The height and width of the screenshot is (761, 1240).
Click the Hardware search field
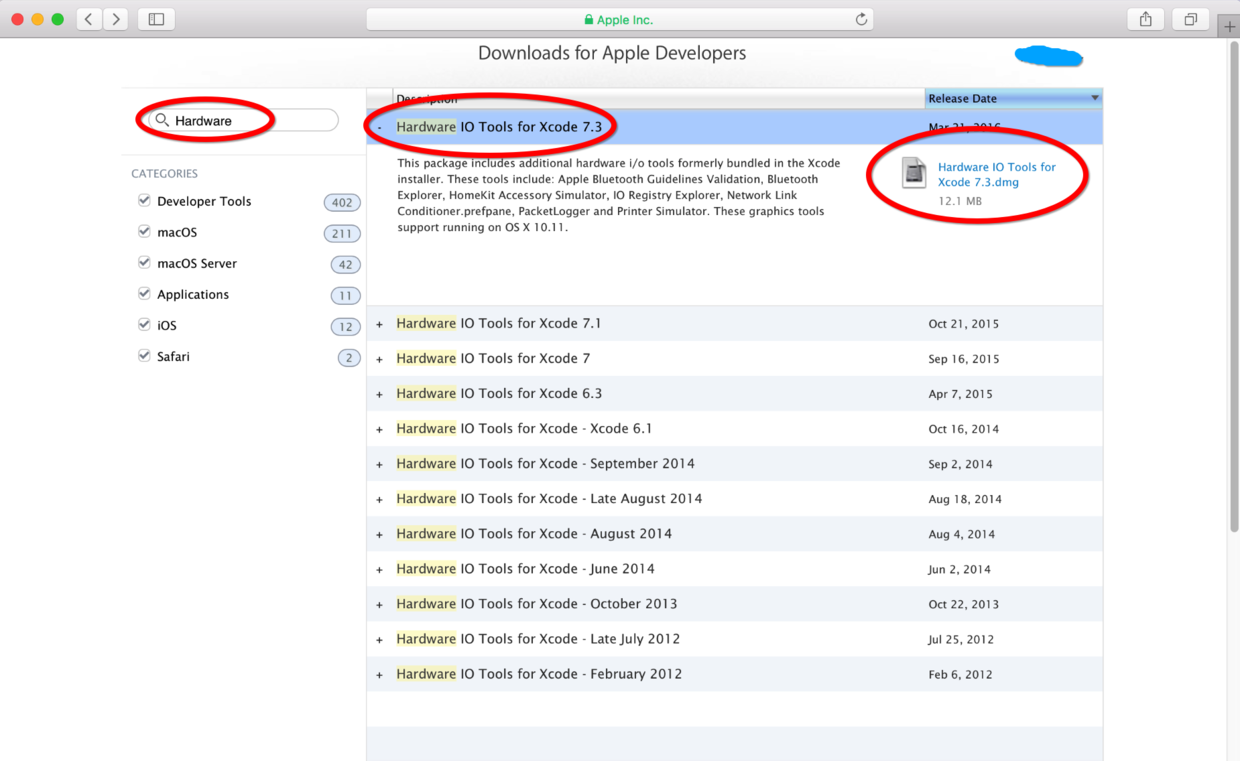coord(243,120)
